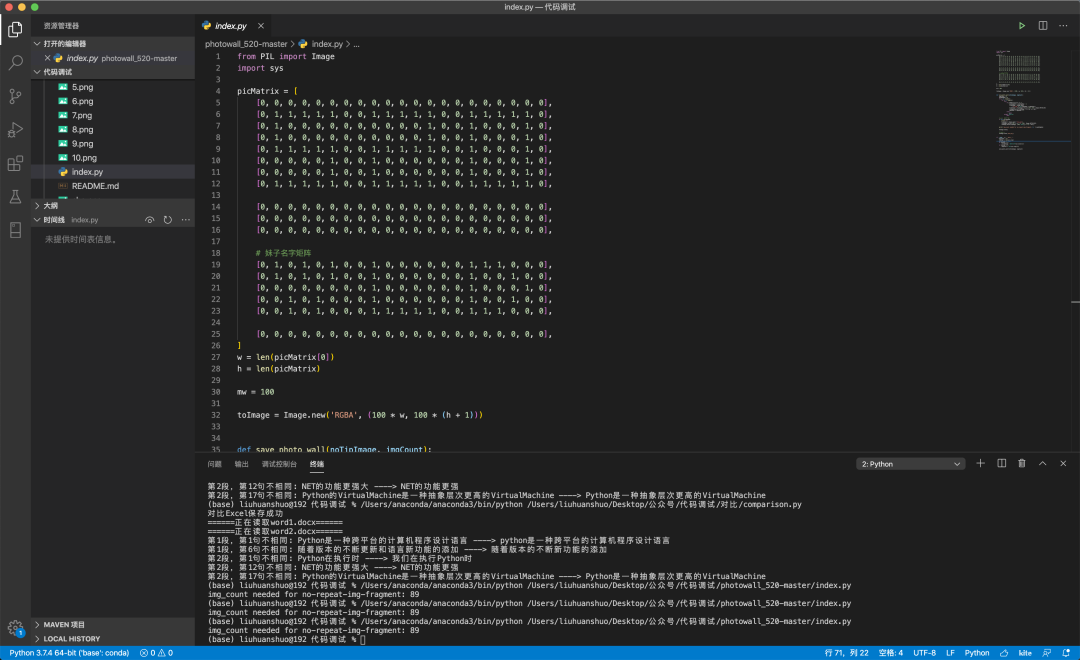
Task: Open the Test flask view
Action: (15, 197)
